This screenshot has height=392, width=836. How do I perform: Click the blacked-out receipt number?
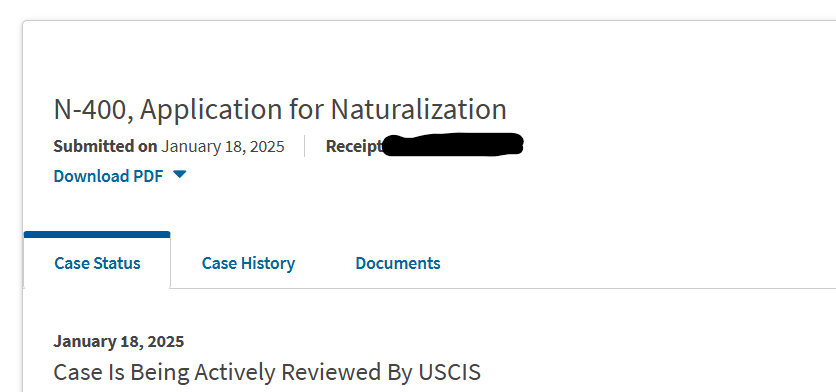(453, 144)
